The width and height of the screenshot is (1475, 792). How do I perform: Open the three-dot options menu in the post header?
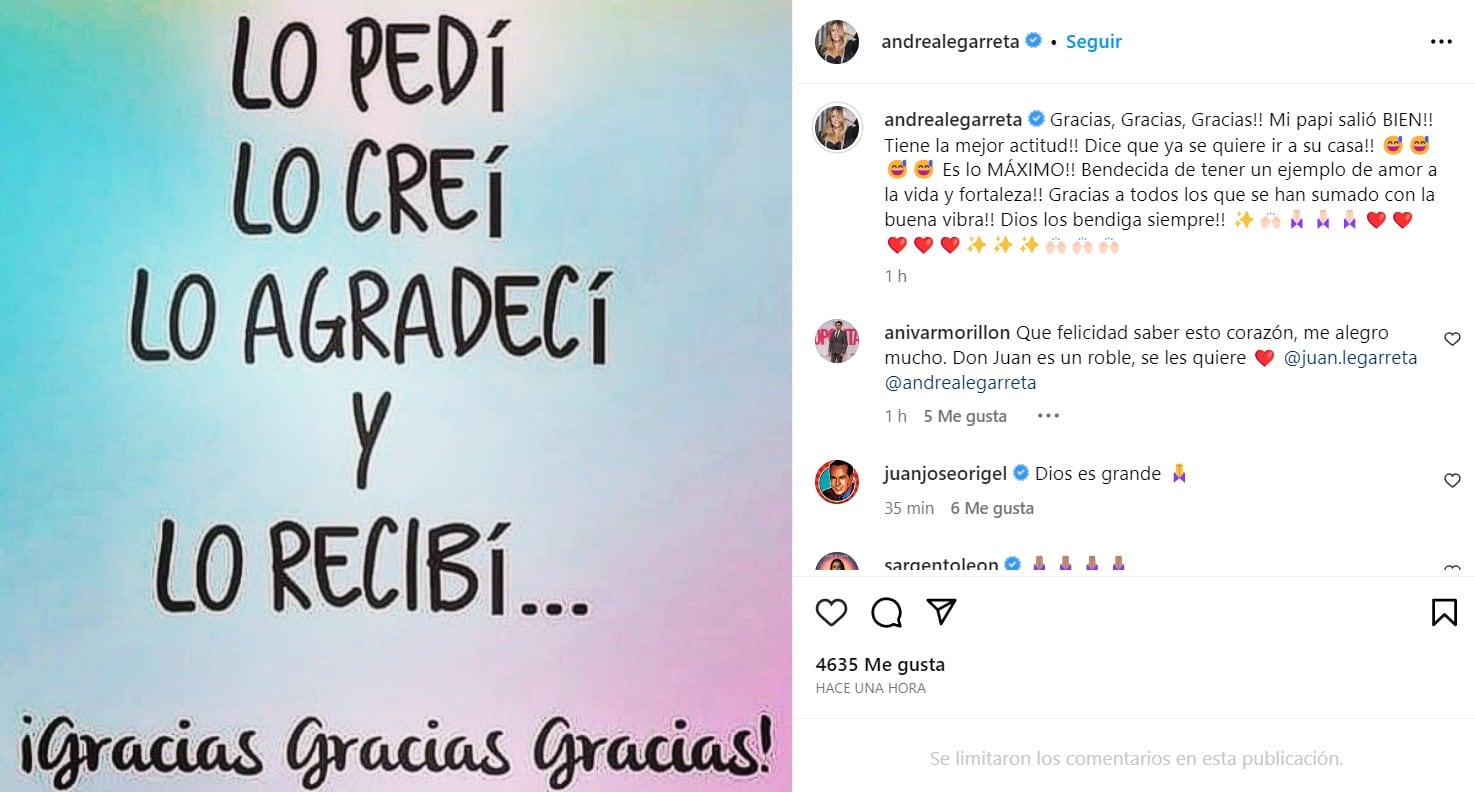click(x=1441, y=42)
